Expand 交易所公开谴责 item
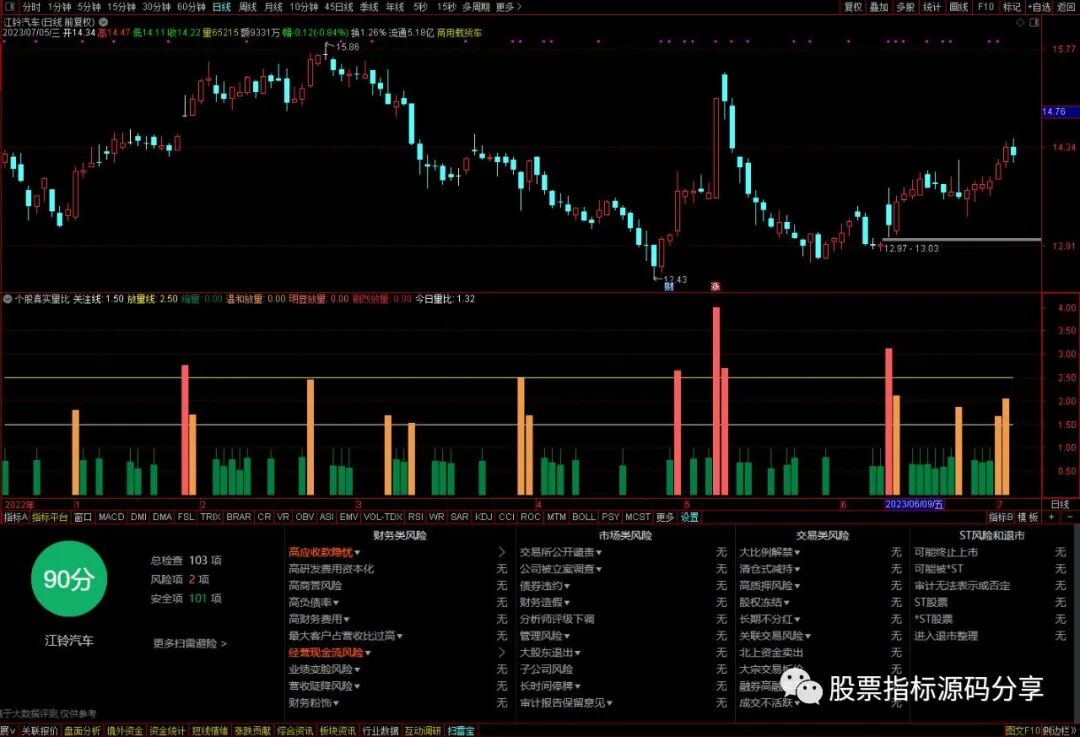Image resolution: width=1080 pixels, height=737 pixels. point(561,552)
